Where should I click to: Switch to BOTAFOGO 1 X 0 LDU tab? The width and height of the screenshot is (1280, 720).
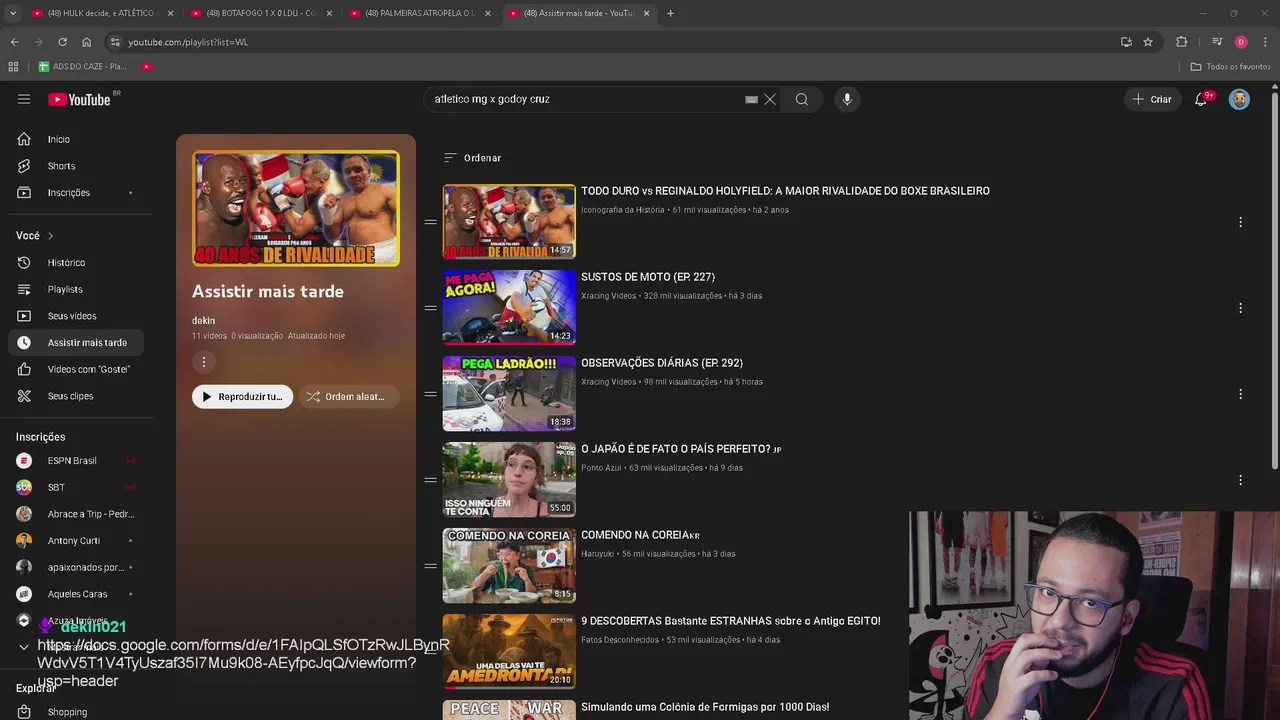tap(260, 13)
